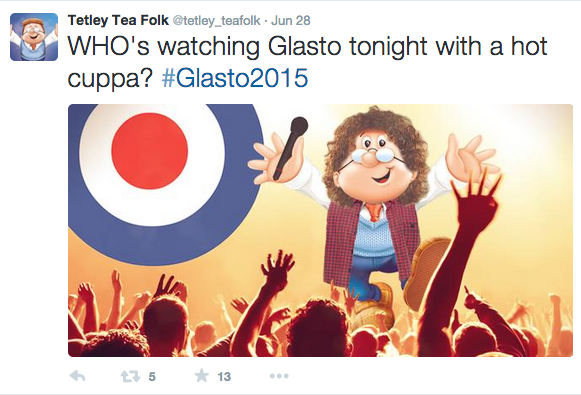The image size is (581, 395).
Task: Click the tweet text about Glasto
Action: coord(307,62)
